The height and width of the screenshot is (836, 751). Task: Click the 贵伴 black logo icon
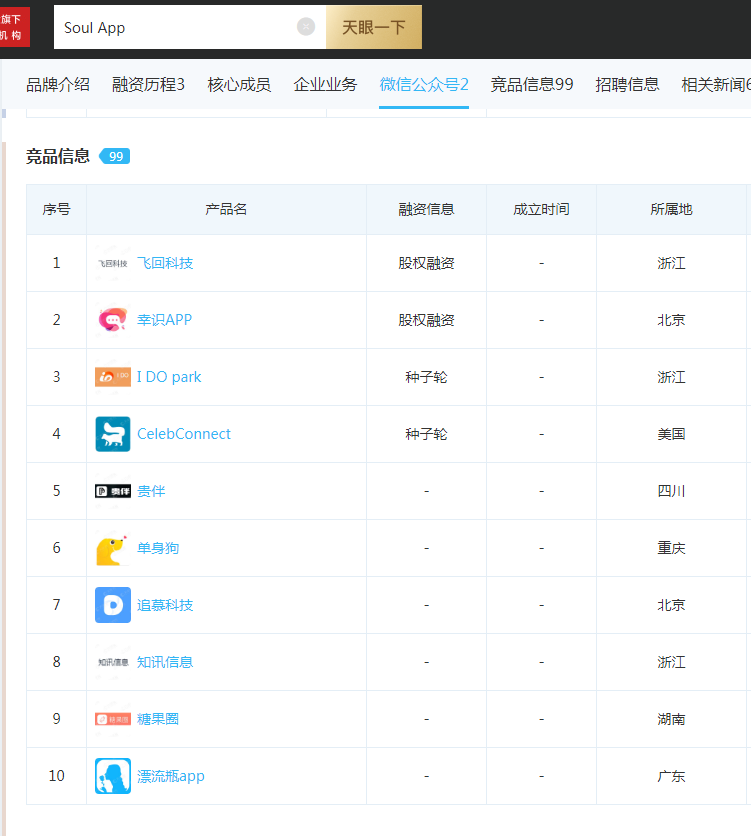[x=112, y=491]
